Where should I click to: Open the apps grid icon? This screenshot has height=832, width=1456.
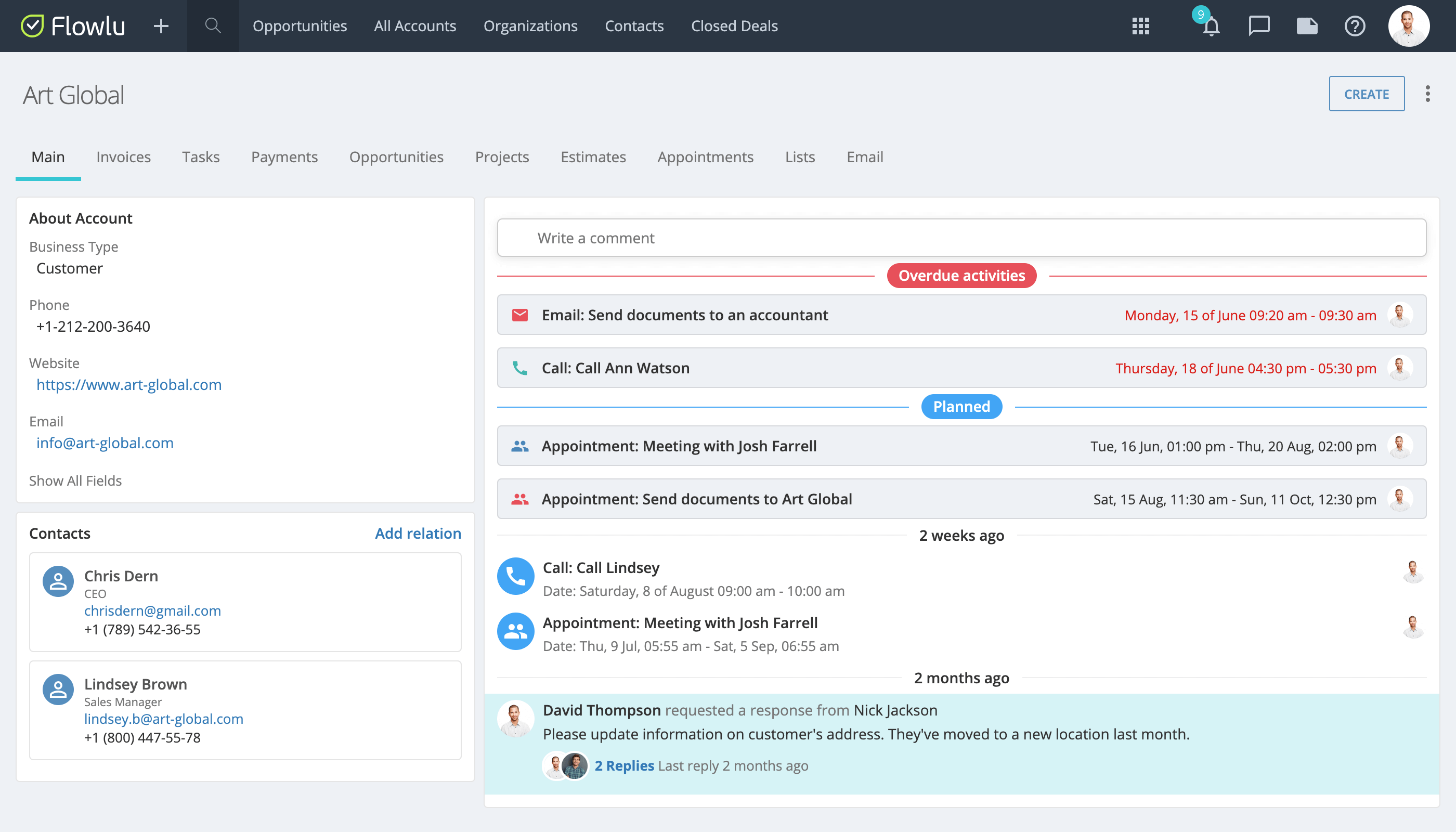coord(1140,25)
